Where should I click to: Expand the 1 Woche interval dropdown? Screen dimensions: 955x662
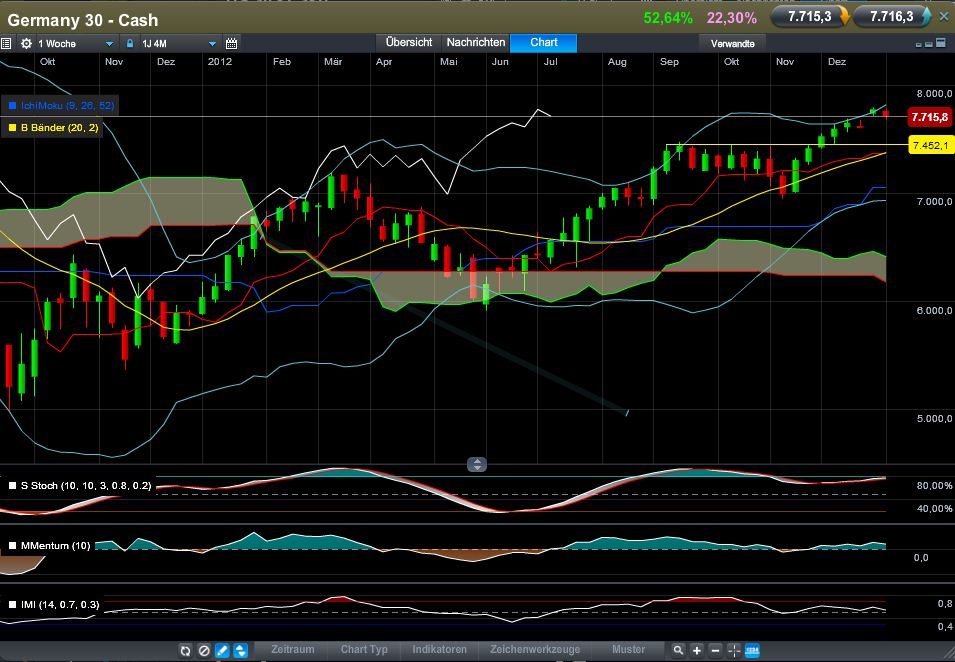[76, 44]
